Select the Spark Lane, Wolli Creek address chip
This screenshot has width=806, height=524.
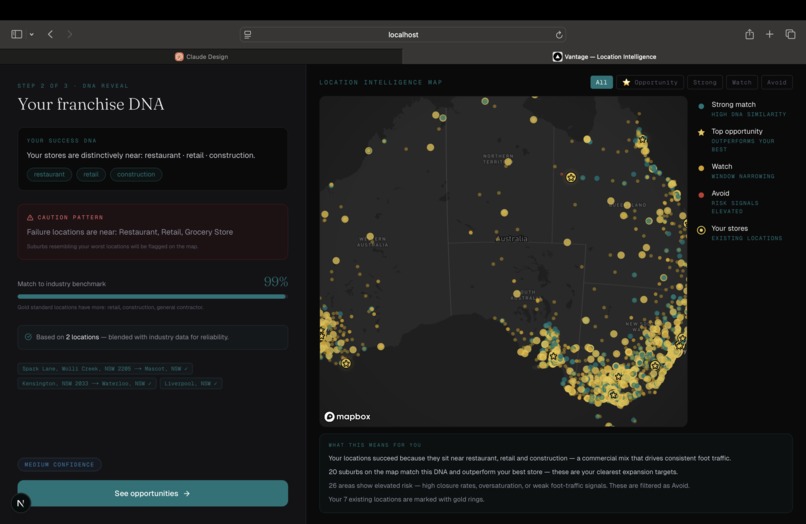click(x=105, y=369)
